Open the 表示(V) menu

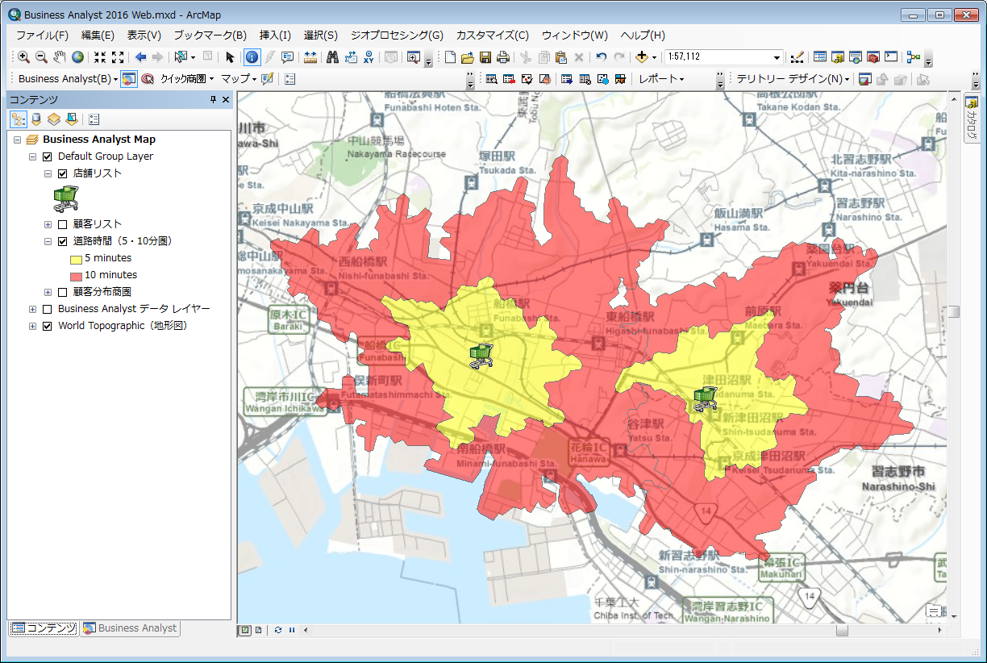pyautogui.click(x=144, y=35)
